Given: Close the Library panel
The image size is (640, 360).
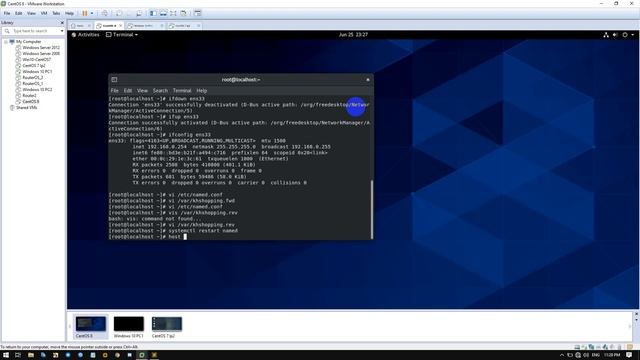Looking at the screenshot, I should coord(62,22).
